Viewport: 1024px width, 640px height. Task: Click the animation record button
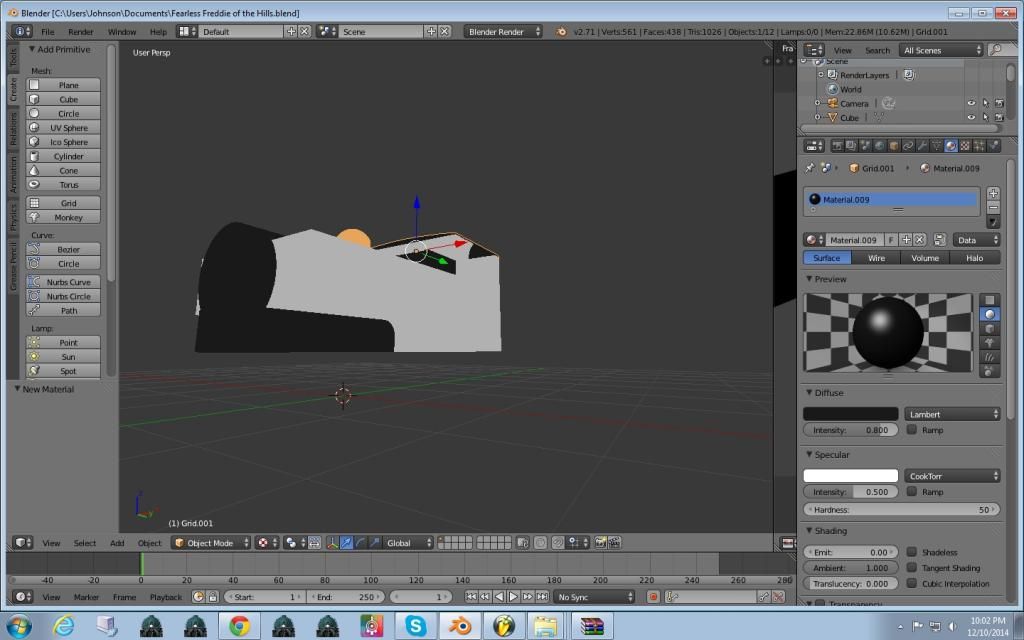tap(652, 596)
